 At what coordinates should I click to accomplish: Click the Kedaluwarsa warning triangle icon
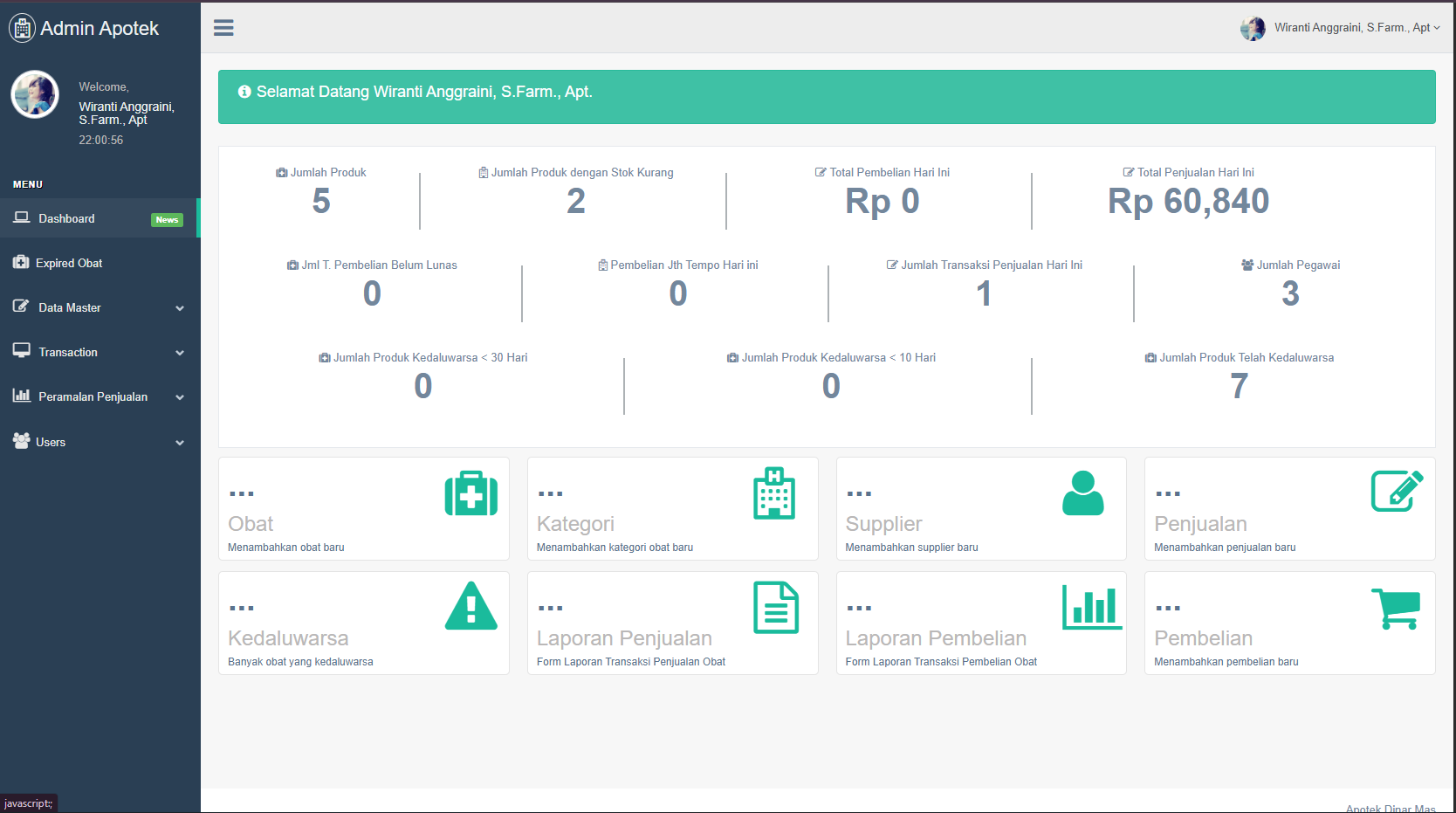pyautogui.click(x=470, y=607)
